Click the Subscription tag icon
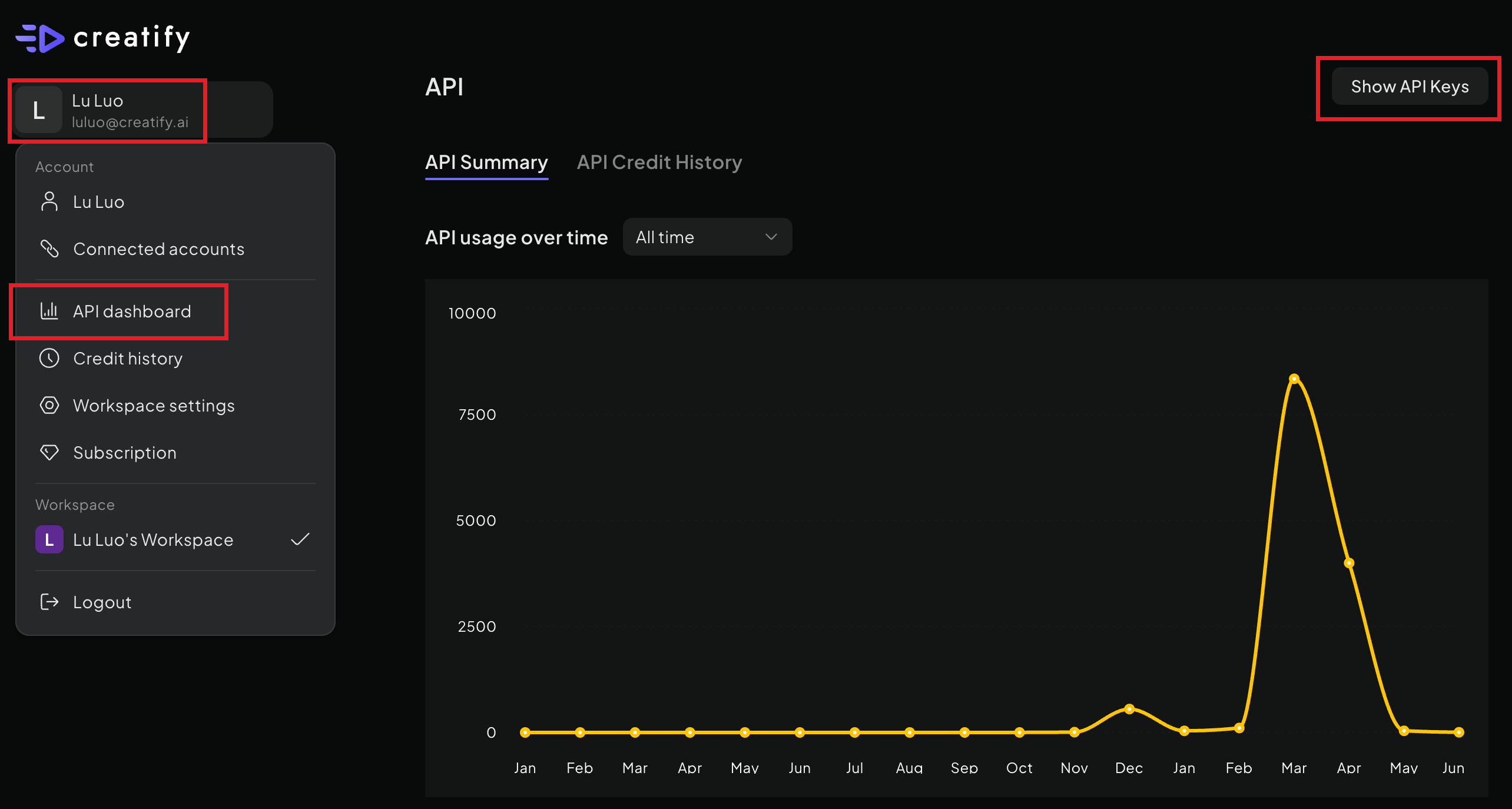The width and height of the screenshot is (1512, 809). [x=49, y=452]
